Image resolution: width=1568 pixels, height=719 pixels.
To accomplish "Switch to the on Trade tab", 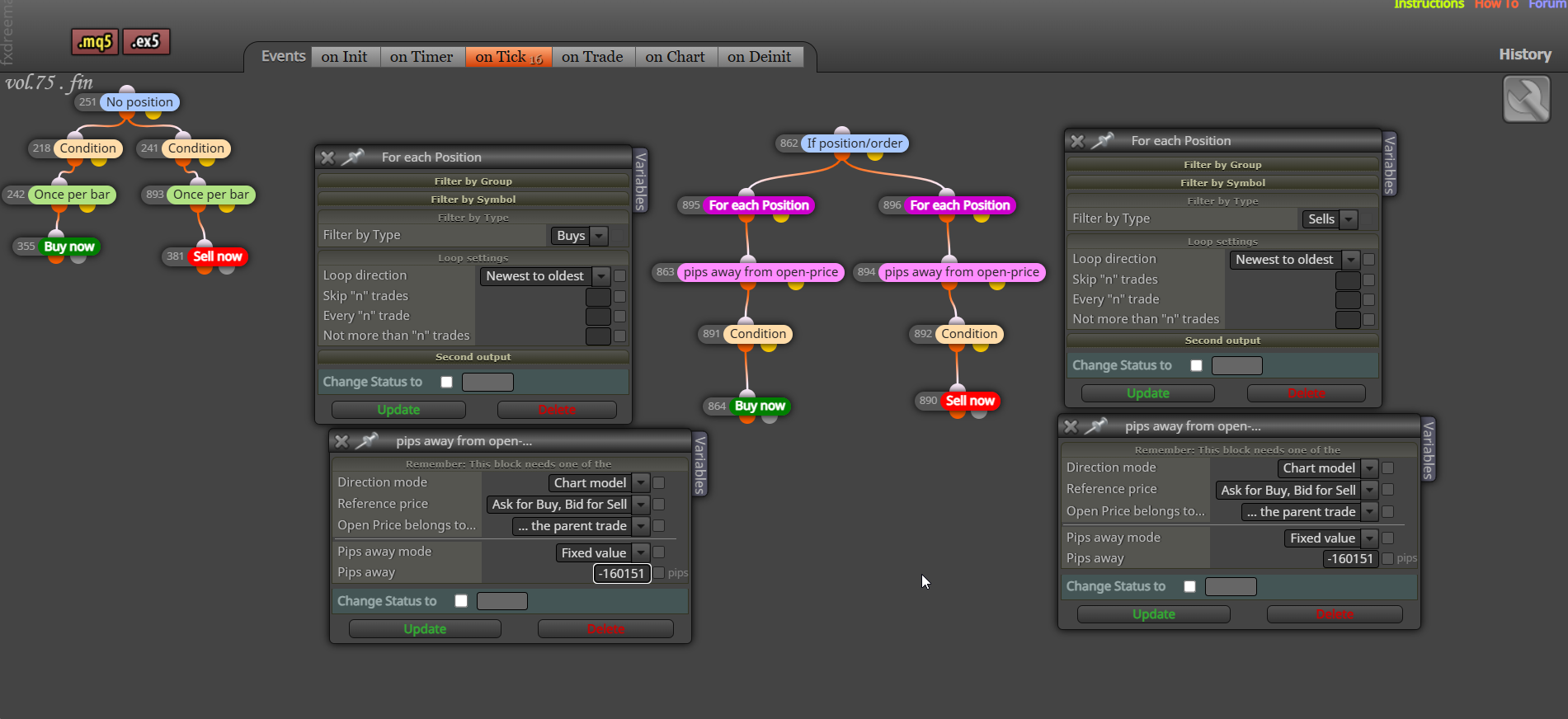I will [592, 57].
